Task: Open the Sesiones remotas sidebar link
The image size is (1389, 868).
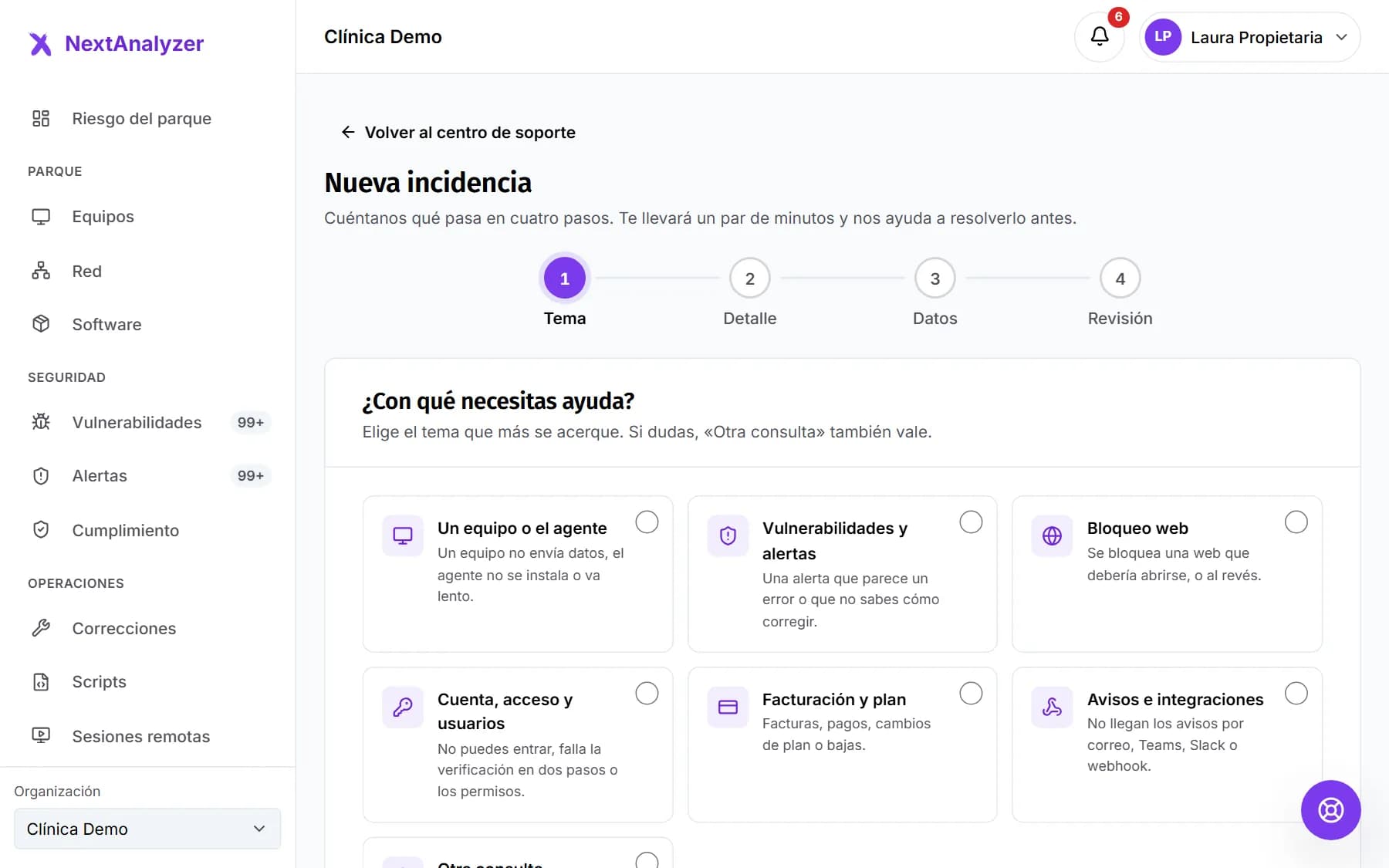Action: click(x=147, y=736)
